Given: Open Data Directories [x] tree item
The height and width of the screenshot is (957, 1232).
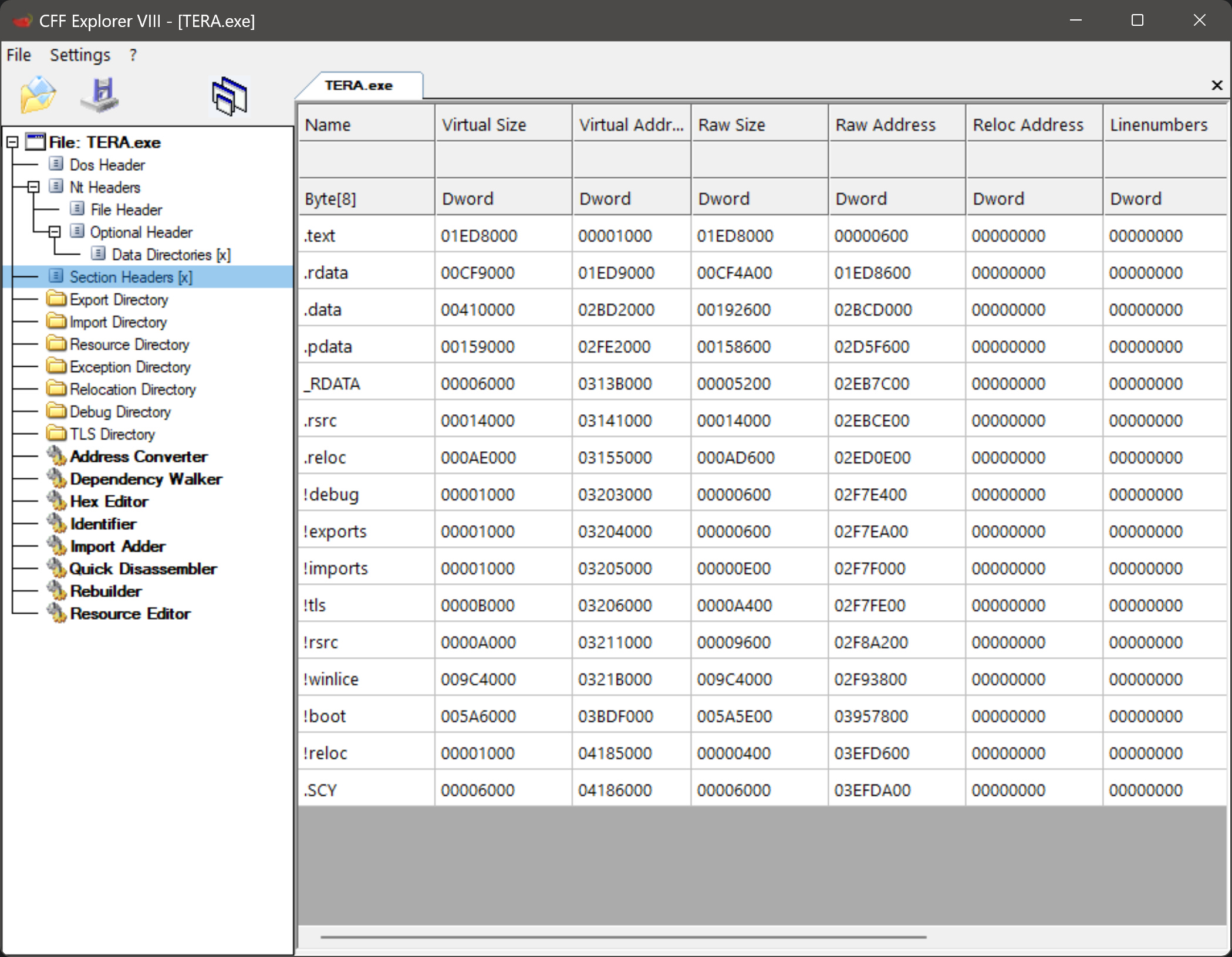Looking at the screenshot, I should tap(171, 255).
